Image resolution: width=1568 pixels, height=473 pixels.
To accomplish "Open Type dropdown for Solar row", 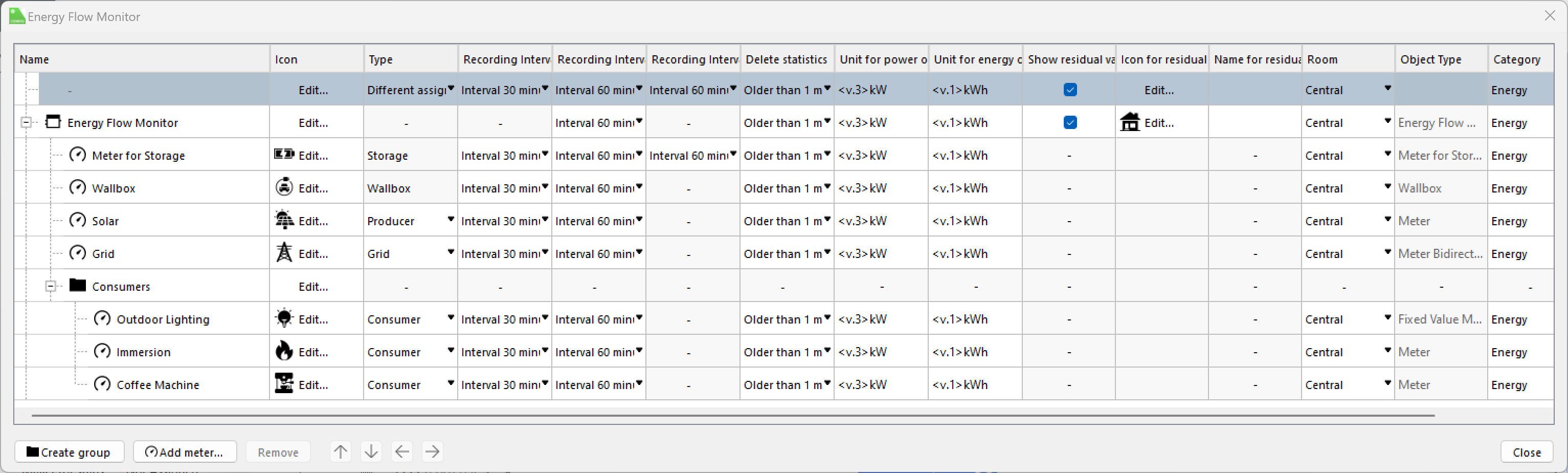I will (451, 220).
